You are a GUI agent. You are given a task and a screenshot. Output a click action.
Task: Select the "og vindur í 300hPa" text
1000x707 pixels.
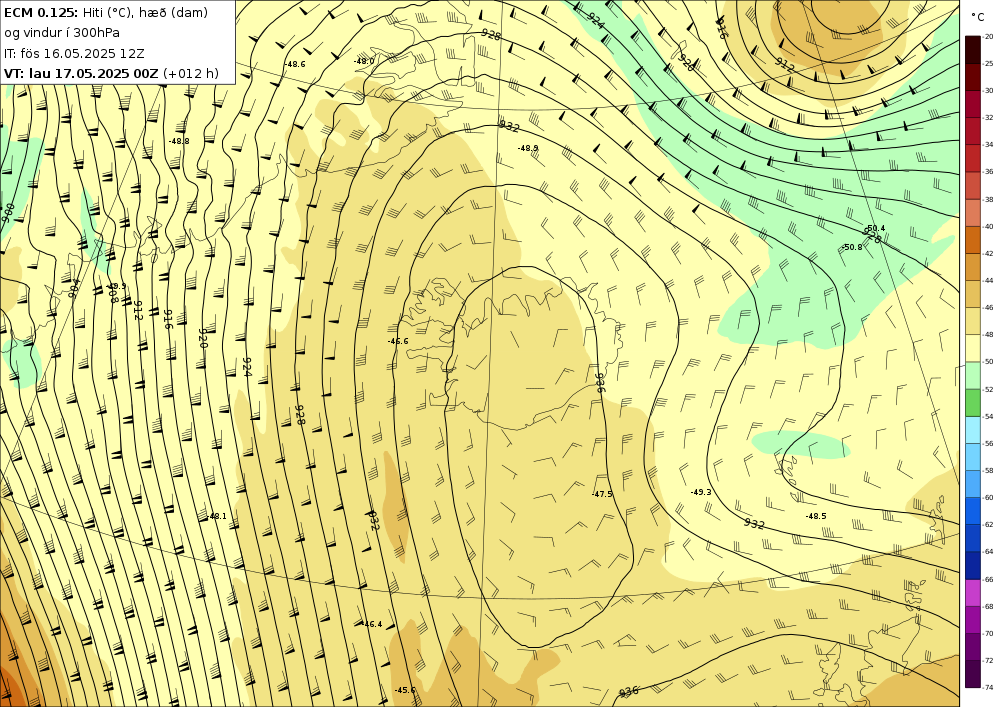pos(62,33)
